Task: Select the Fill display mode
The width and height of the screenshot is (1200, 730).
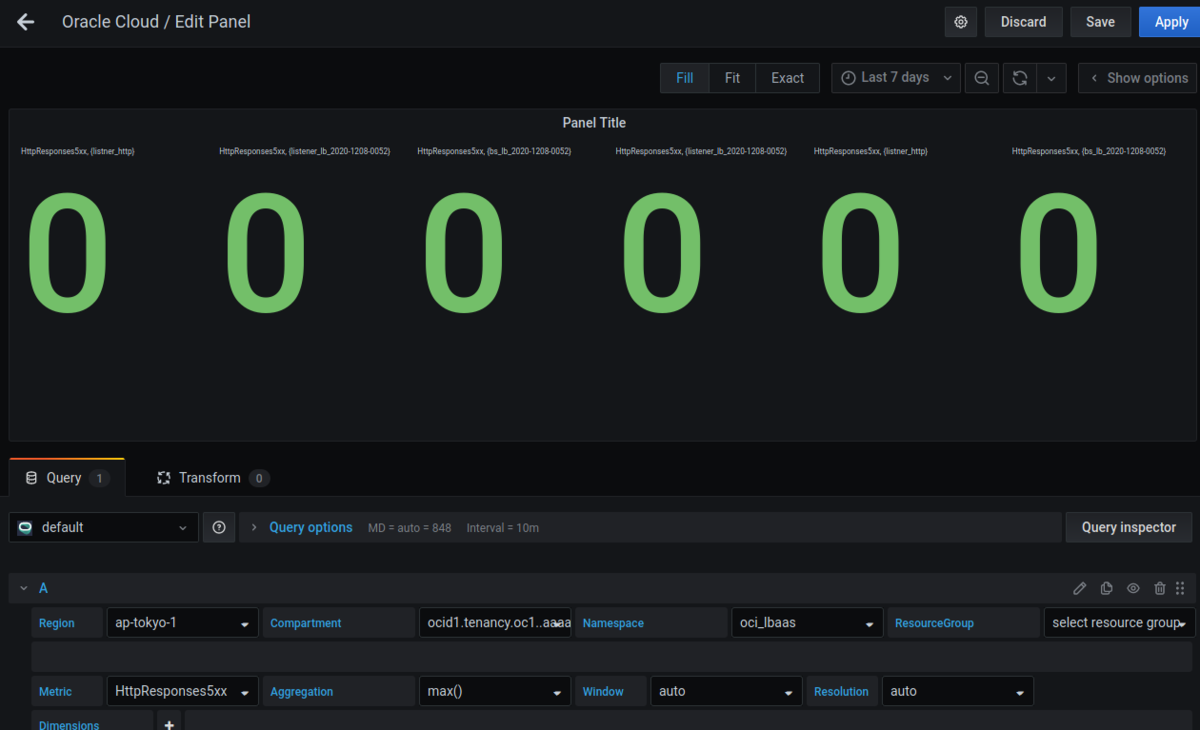Action: [x=685, y=78]
